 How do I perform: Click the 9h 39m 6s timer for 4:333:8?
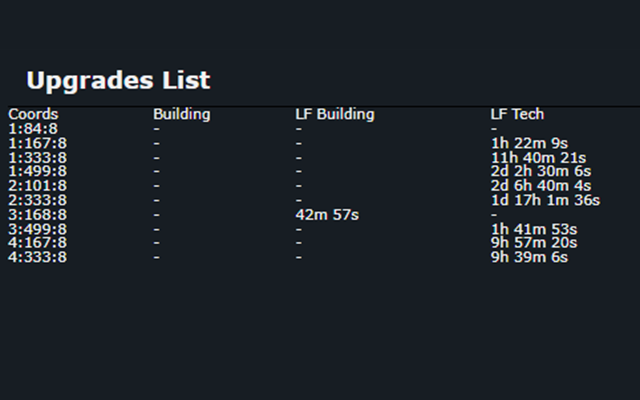click(529, 257)
